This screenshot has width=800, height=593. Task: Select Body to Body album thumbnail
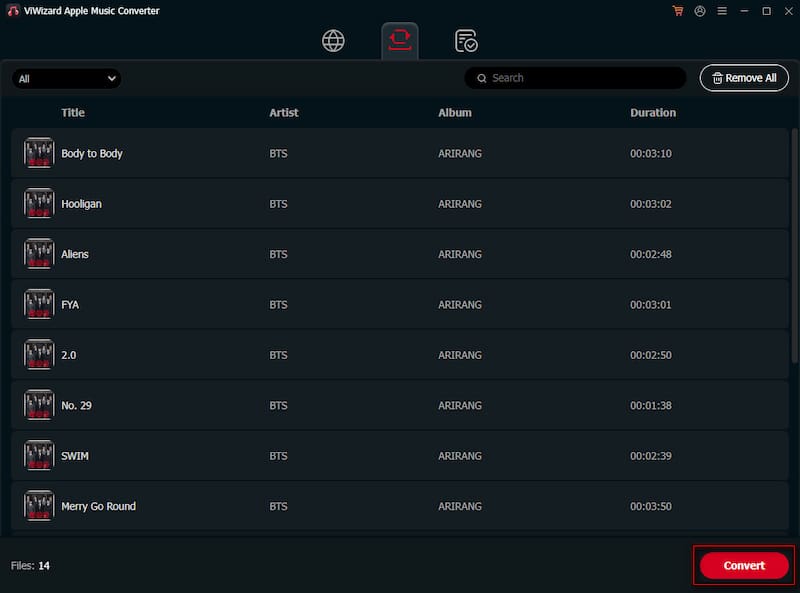(x=39, y=153)
